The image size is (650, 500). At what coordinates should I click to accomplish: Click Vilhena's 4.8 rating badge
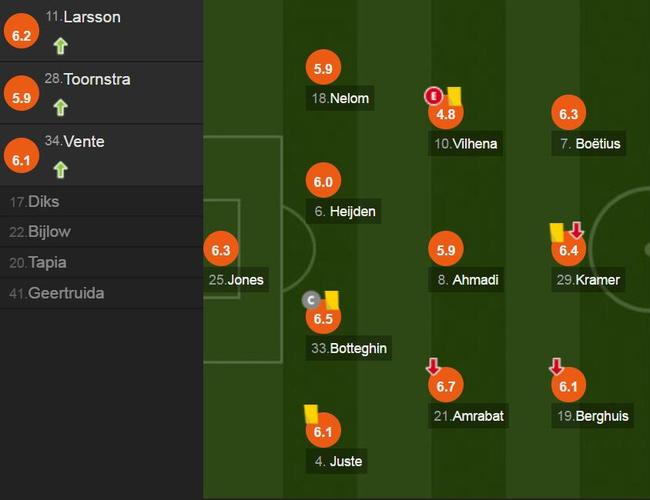tap(446, 113)
